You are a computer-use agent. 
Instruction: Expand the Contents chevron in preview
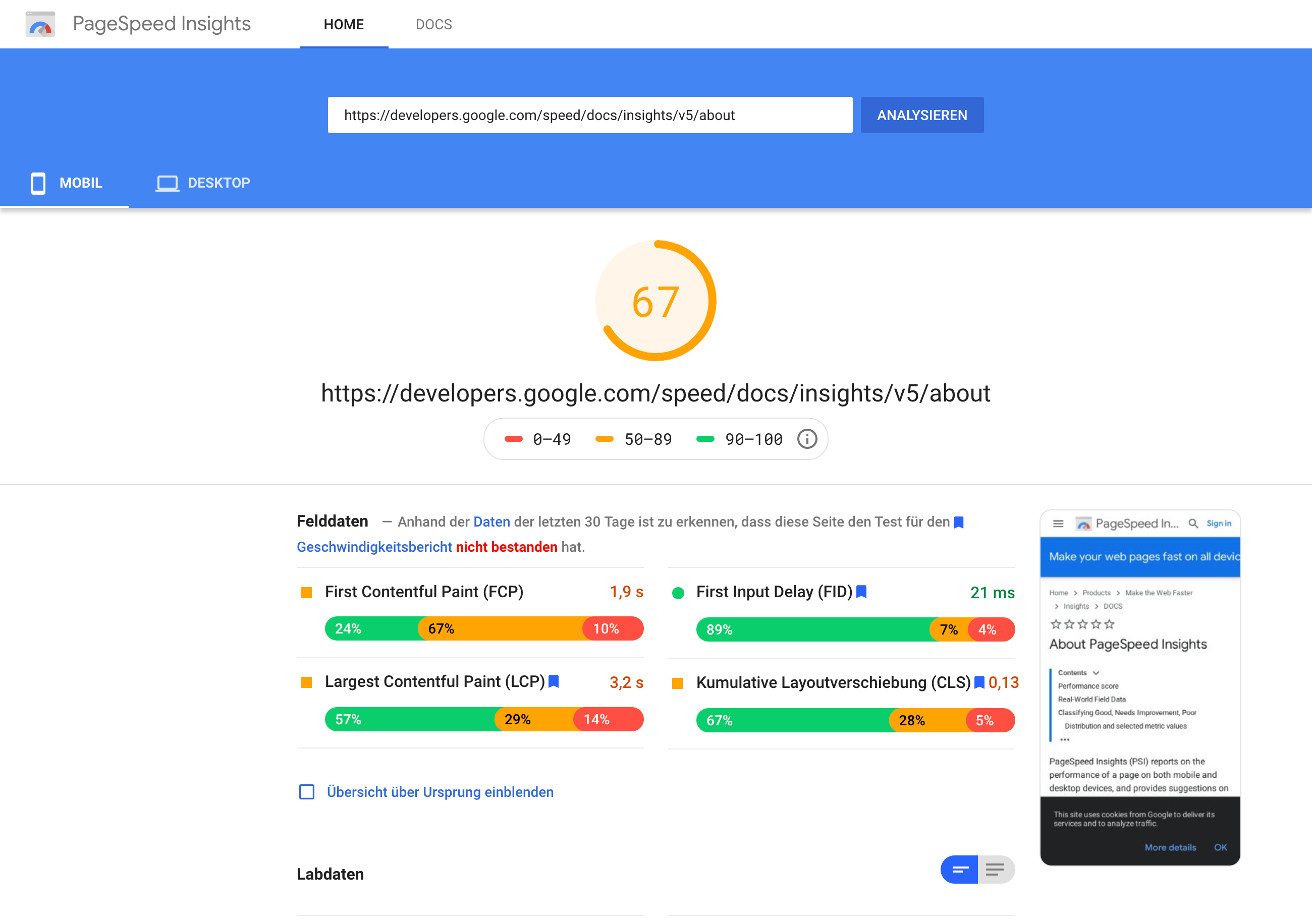coord(1096,673)
